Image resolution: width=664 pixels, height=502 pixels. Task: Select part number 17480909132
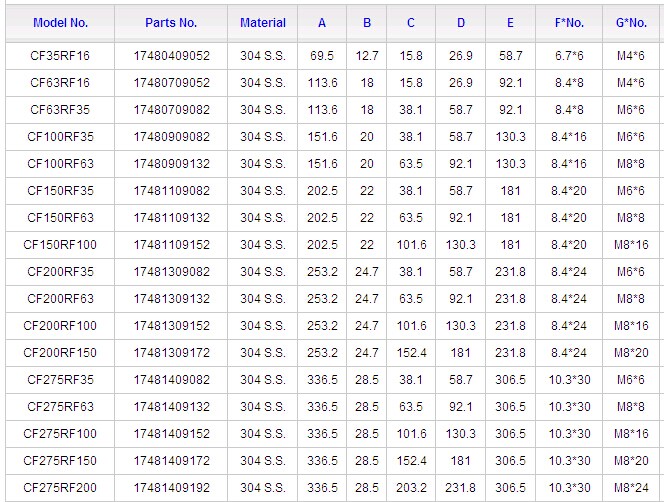(x=172, y=164)
